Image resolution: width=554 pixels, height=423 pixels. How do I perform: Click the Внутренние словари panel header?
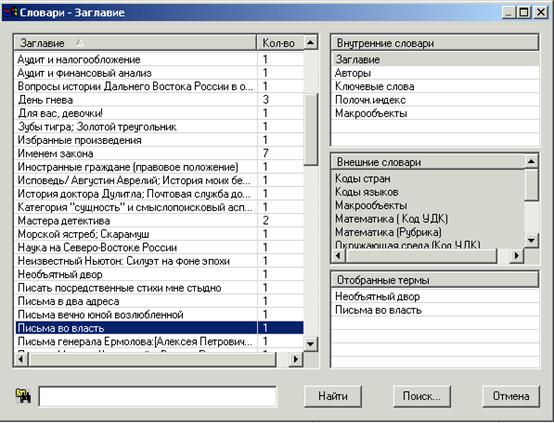[x=435, y=43]
